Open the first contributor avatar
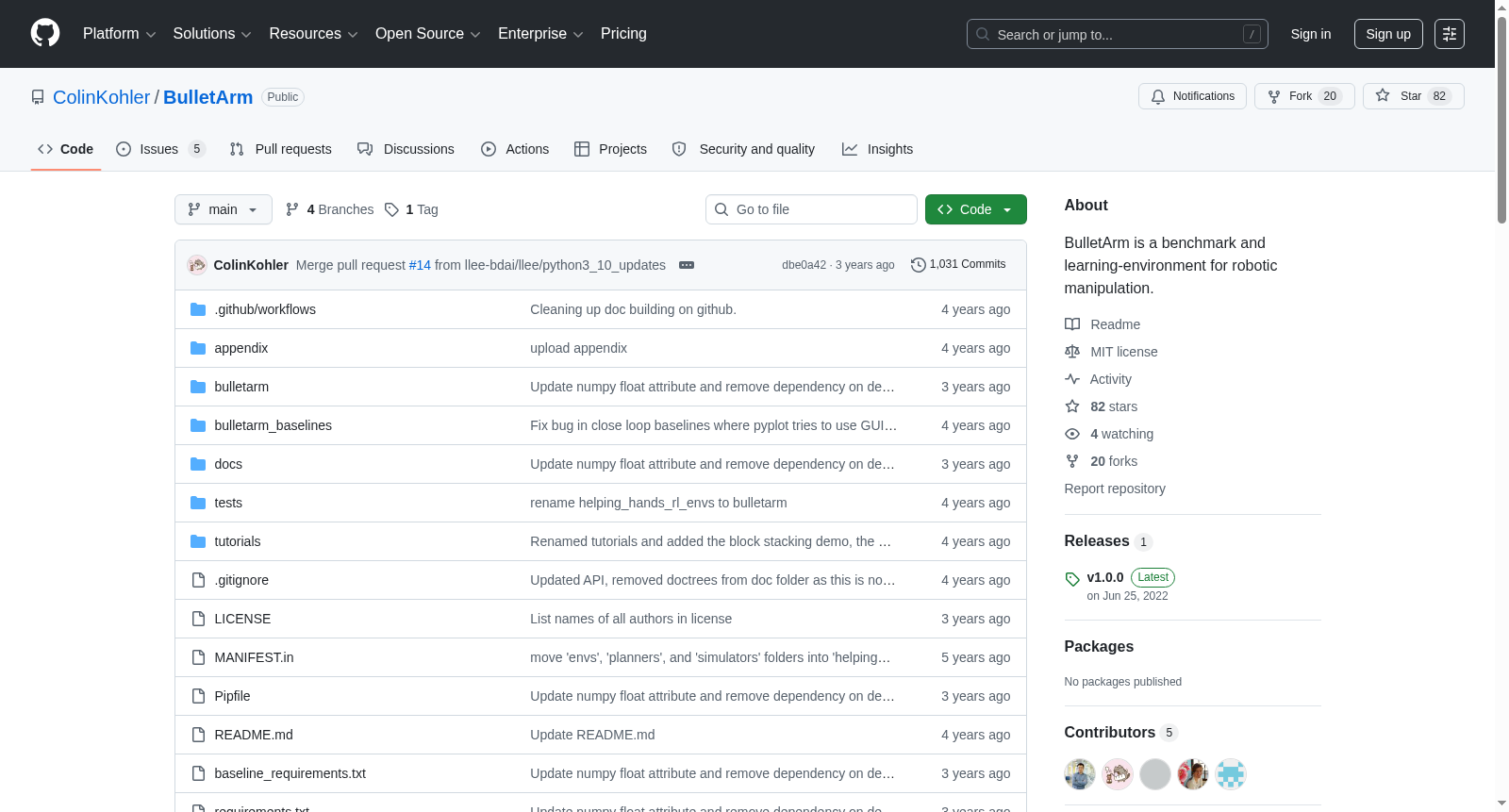This screenshot has height=812, width=1509. [1080, 774]
